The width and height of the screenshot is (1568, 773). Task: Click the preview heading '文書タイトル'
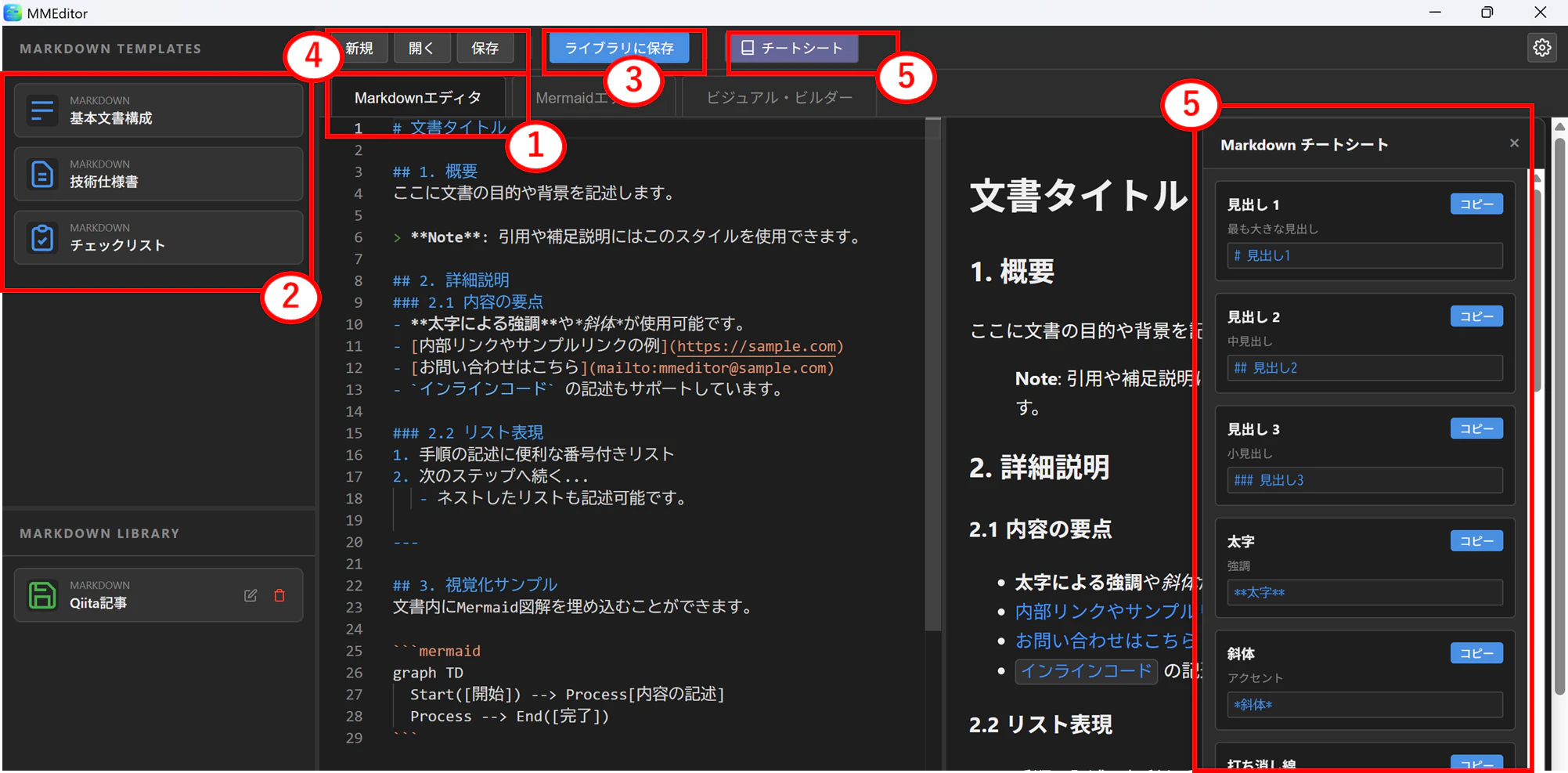(1078, 195)
